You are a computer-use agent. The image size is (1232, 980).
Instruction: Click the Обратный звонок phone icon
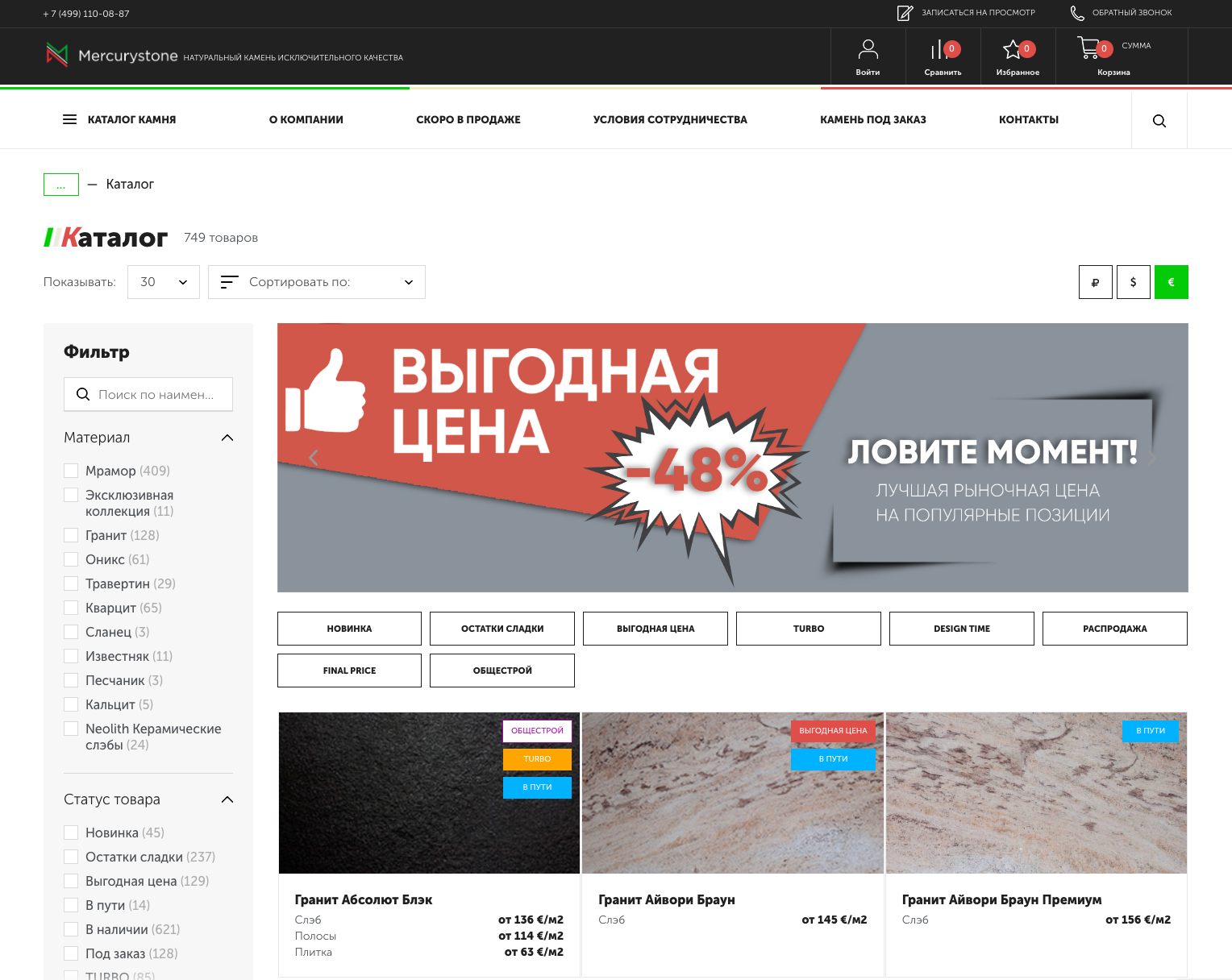(x=1077, y=13)
